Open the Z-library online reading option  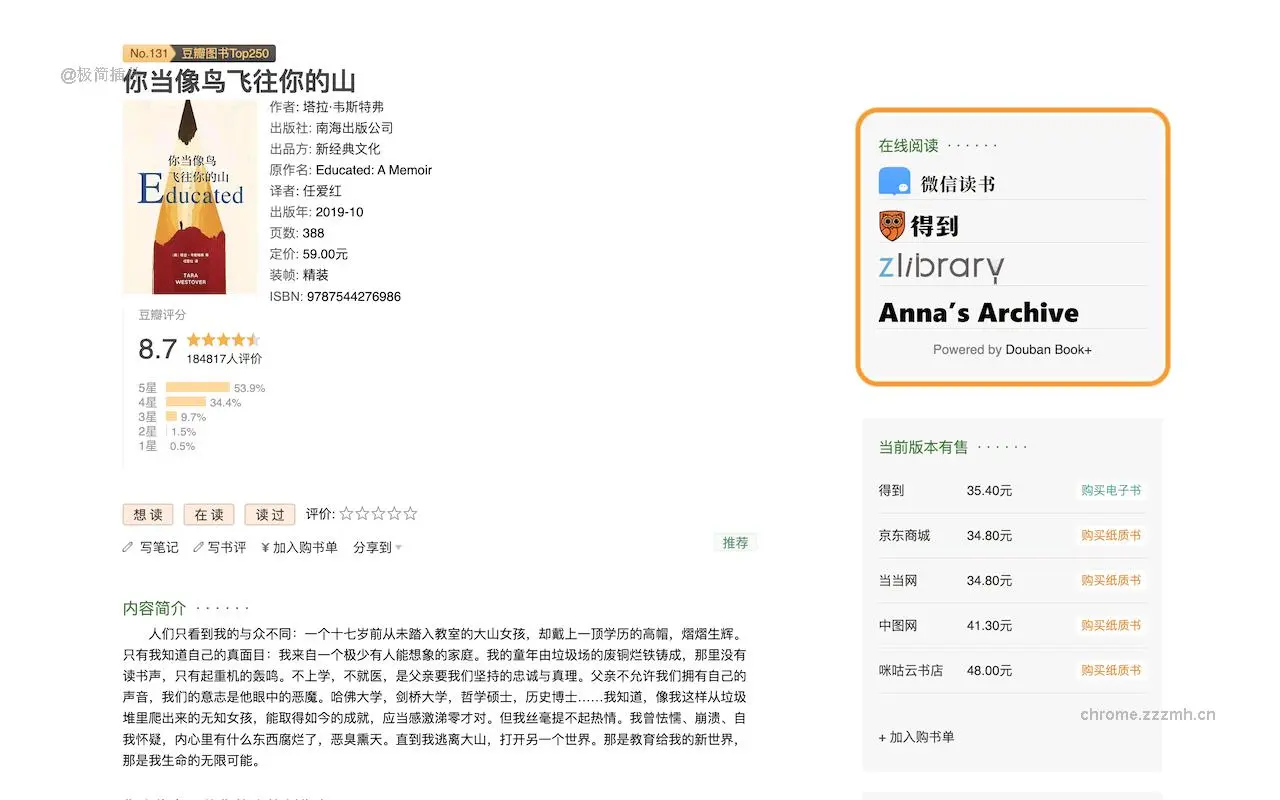940,266
